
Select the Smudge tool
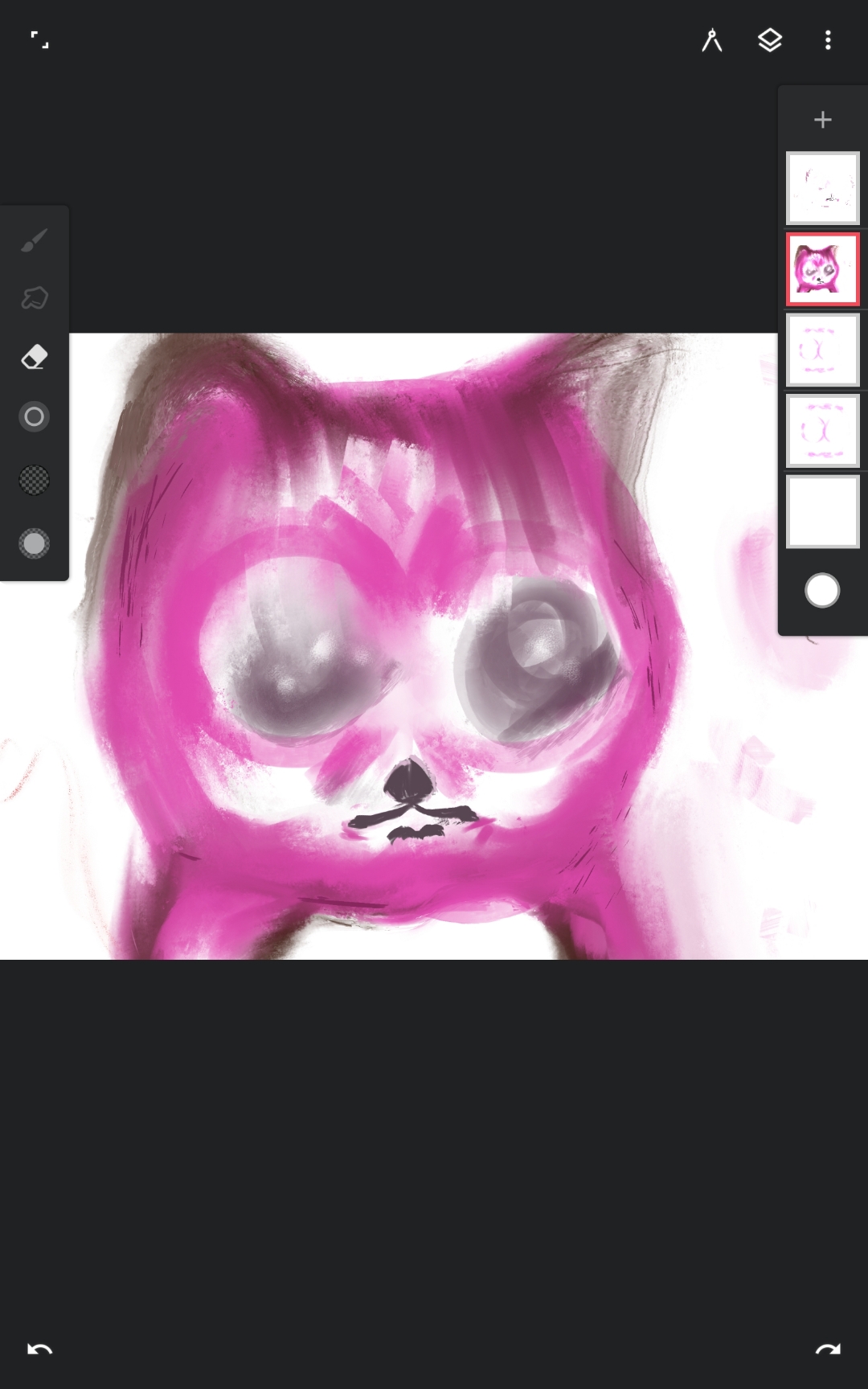35,298
